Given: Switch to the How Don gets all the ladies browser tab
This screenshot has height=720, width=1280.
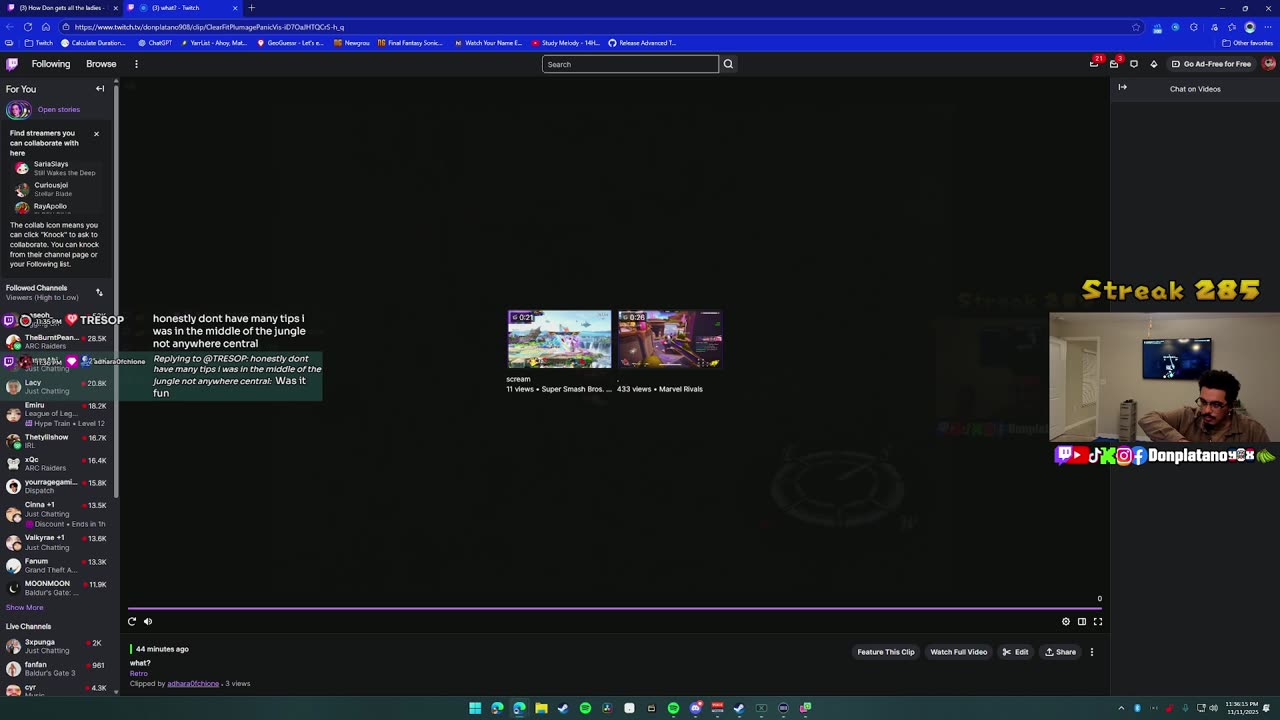Looking at the screenshot, I should point(60,8).
